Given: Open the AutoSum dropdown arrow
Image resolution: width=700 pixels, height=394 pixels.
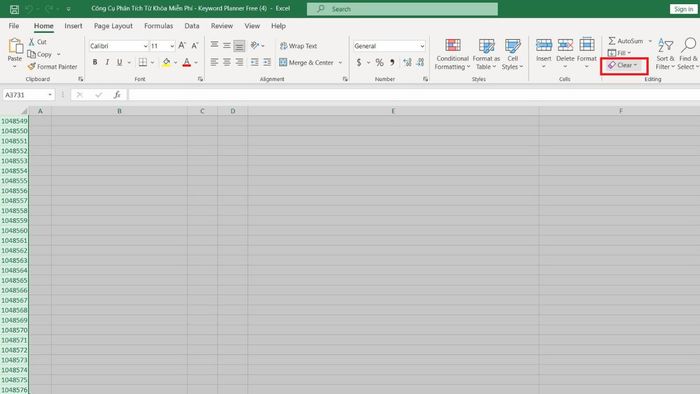Looking at the screenshot, I should [x=650, y=41].
